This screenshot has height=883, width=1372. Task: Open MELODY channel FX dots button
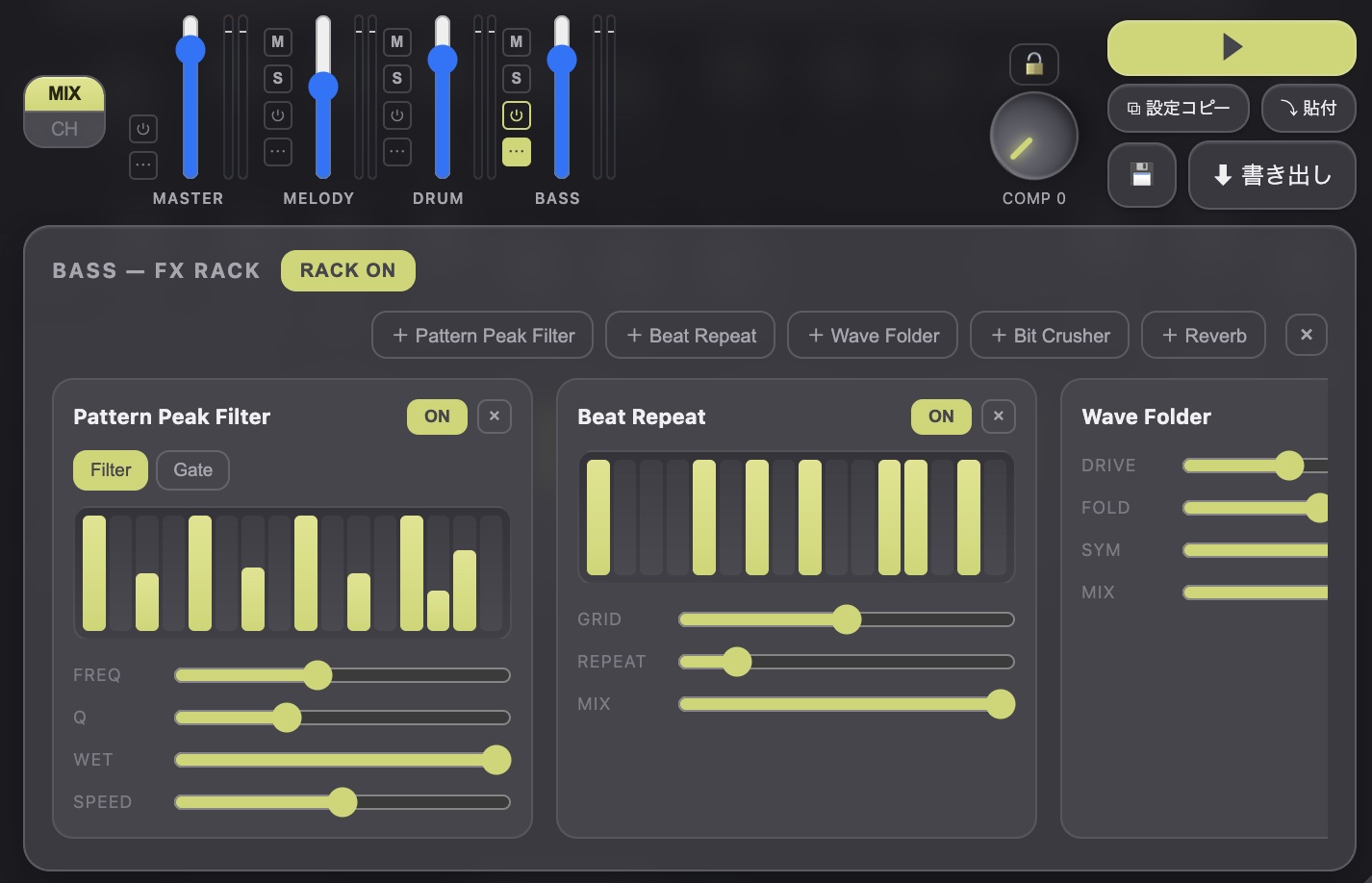[x=278, y=152]
